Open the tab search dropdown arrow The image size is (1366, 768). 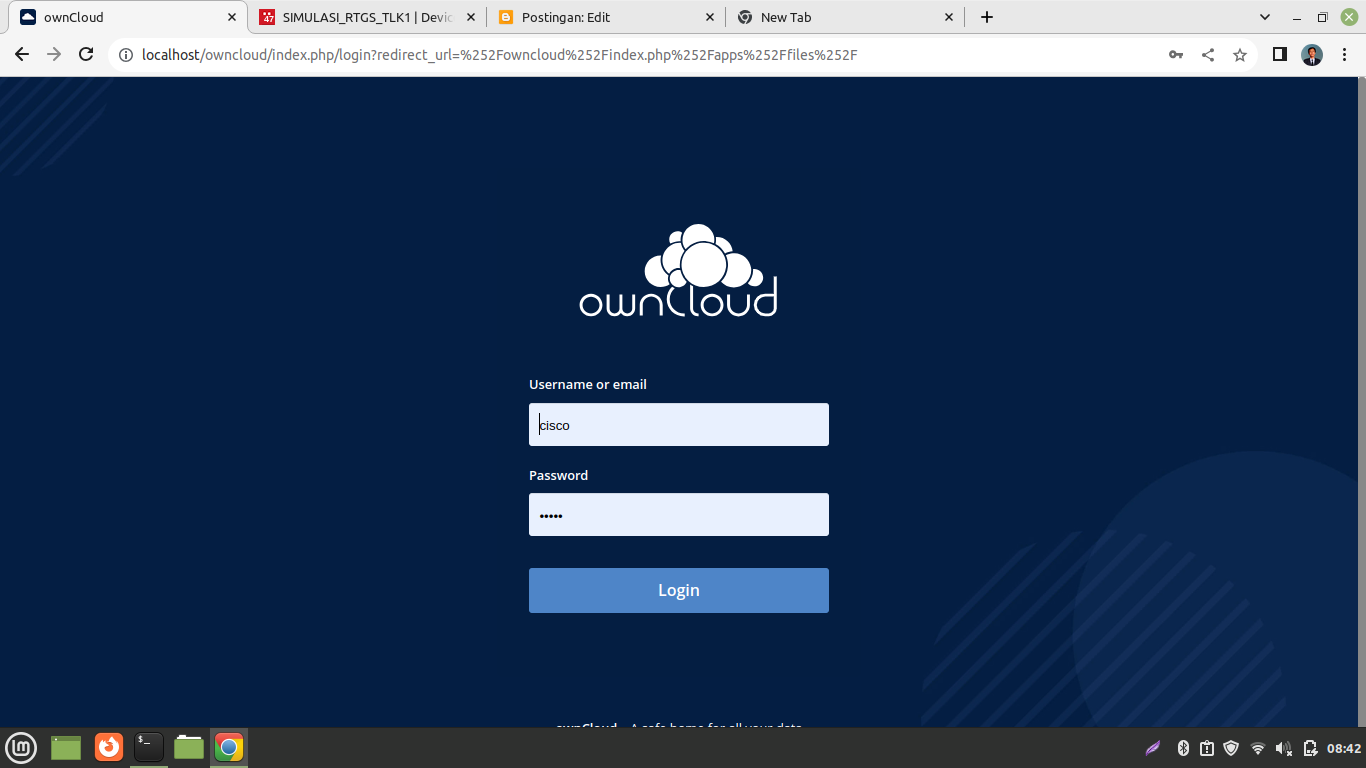1265,17
